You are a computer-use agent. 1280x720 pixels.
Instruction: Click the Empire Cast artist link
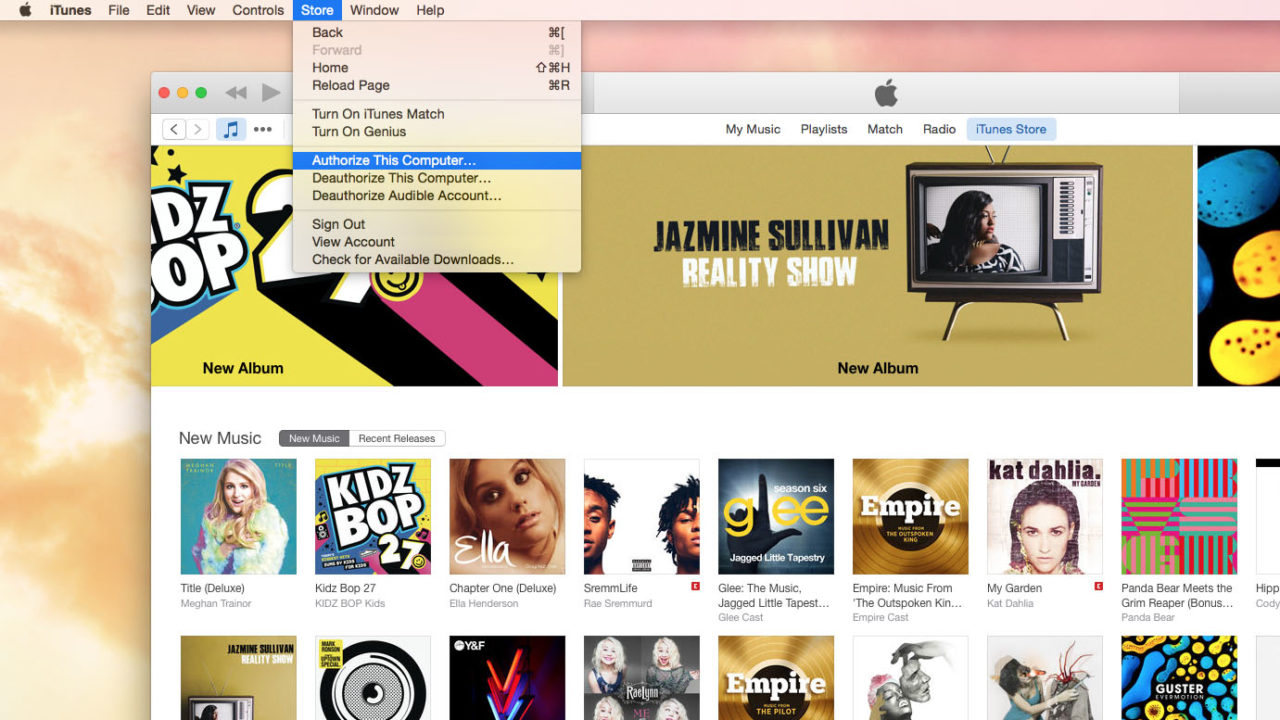click(881, 618)
